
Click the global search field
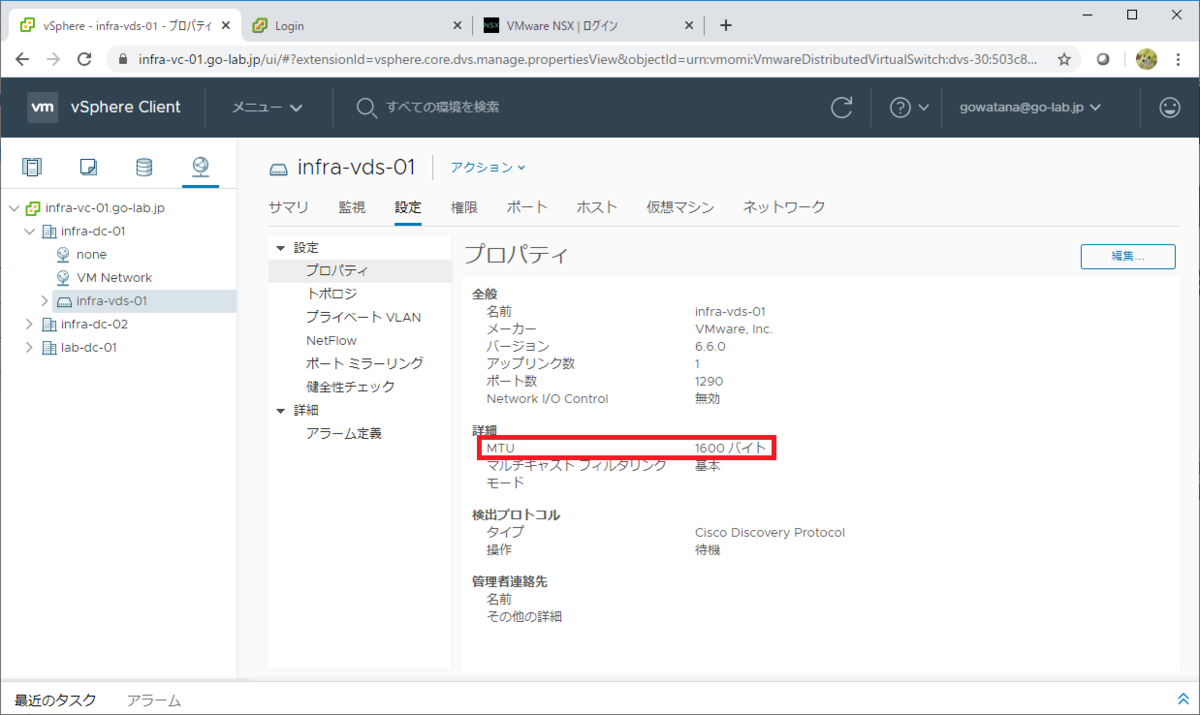(443, 107)
